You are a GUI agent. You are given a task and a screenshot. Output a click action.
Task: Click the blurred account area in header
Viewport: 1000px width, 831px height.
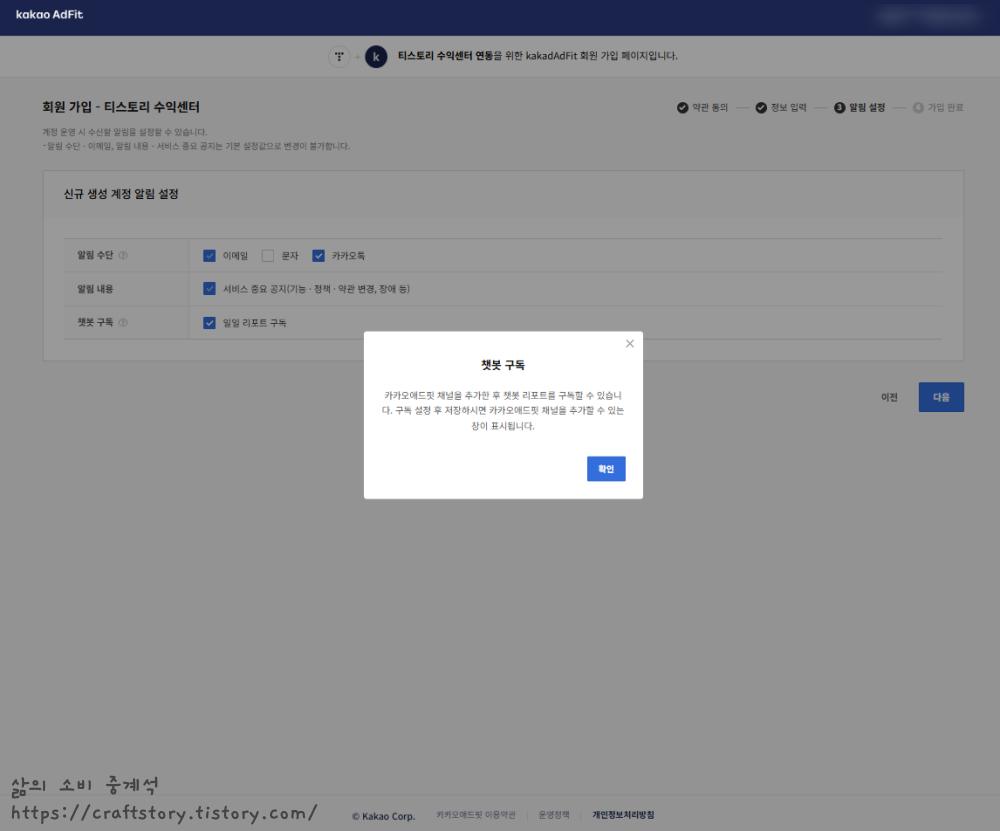pos(930,17)
